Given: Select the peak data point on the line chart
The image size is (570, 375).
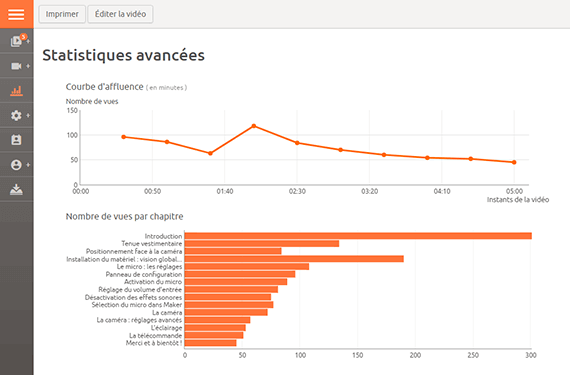Looking at the screenshot, I should pyautogui.click(x=254, y=126).
